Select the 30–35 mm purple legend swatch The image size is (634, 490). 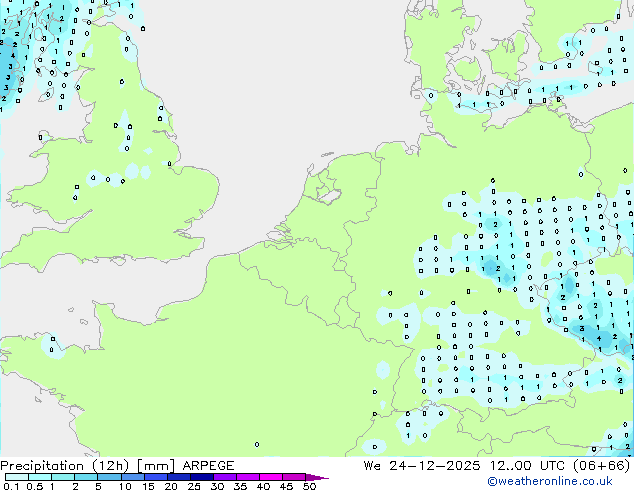pos(224,477)
